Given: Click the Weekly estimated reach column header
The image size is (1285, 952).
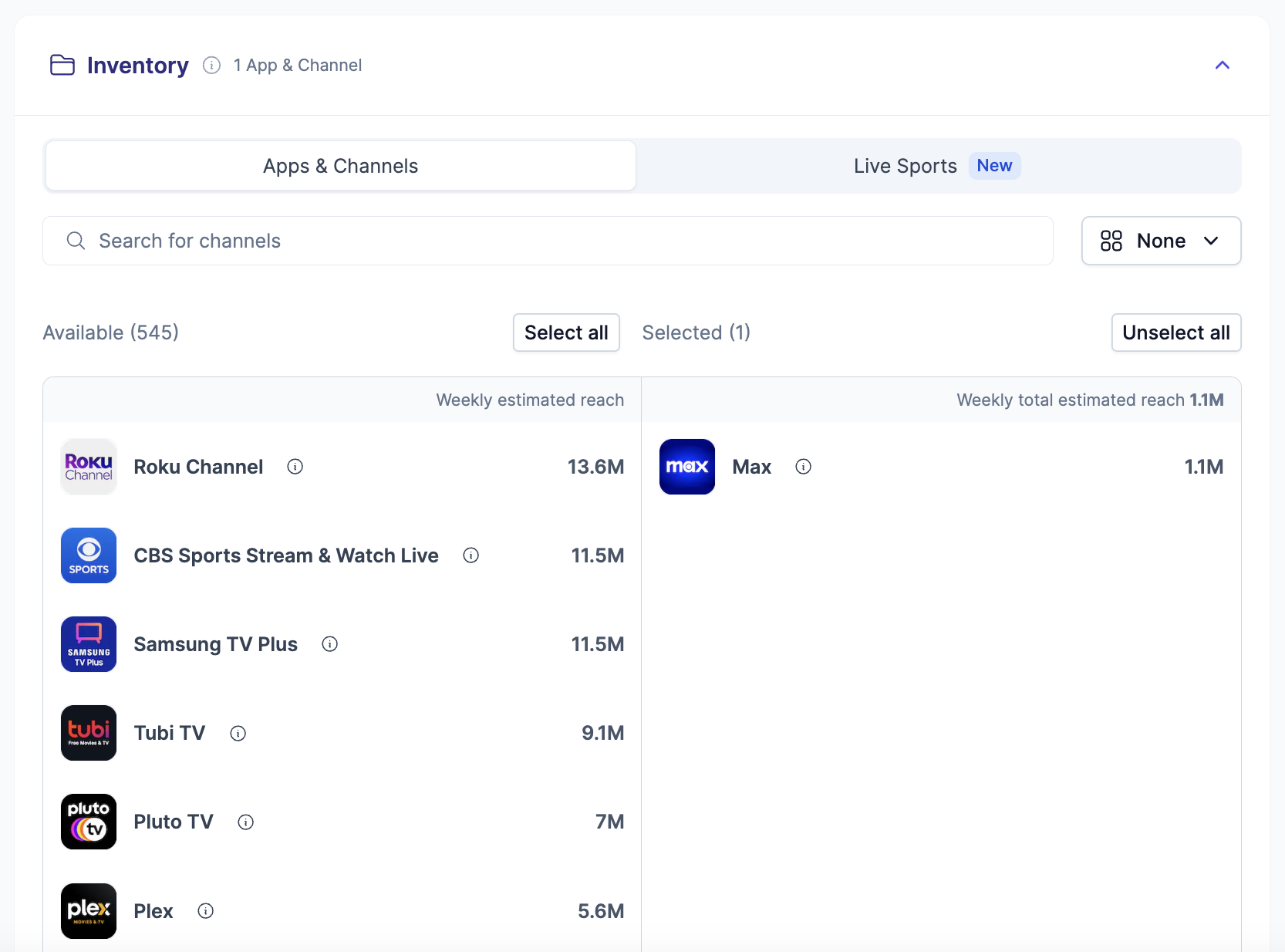Looking at the screenshot, I should (x=530, y=400).
